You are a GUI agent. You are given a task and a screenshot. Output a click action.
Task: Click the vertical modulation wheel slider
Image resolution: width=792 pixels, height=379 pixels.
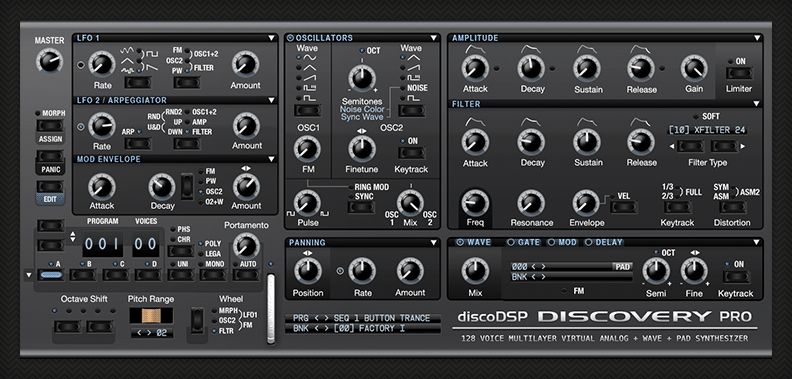point(271,309)
